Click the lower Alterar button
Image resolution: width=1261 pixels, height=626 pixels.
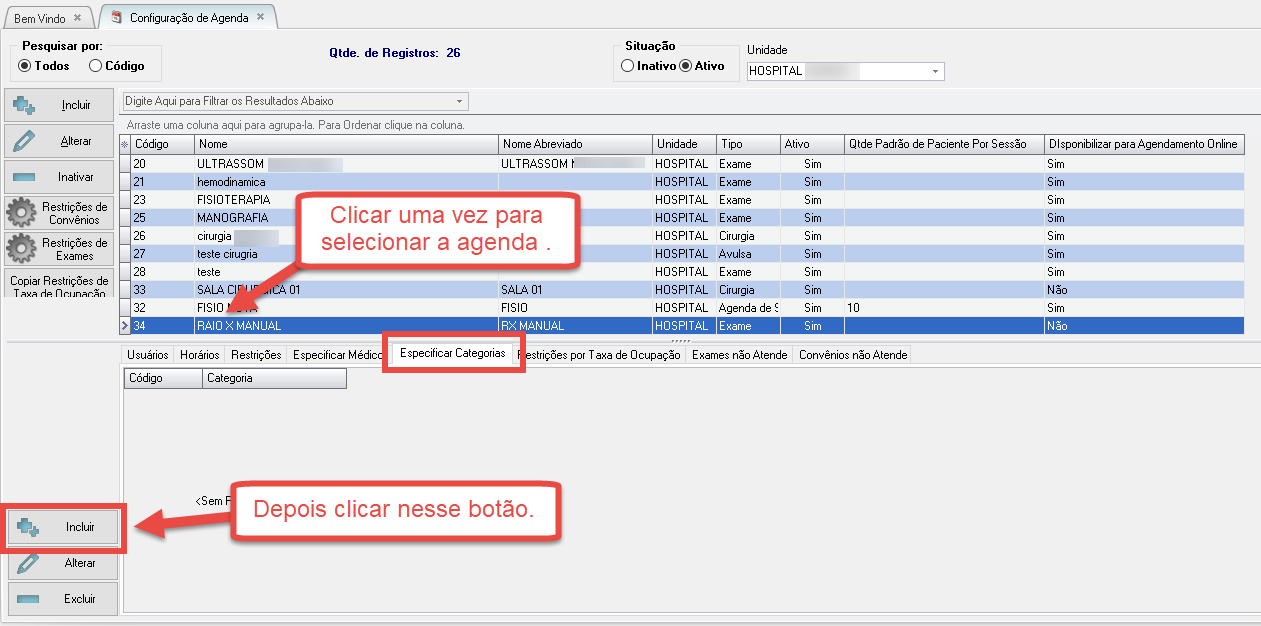(x=64, y=563)
